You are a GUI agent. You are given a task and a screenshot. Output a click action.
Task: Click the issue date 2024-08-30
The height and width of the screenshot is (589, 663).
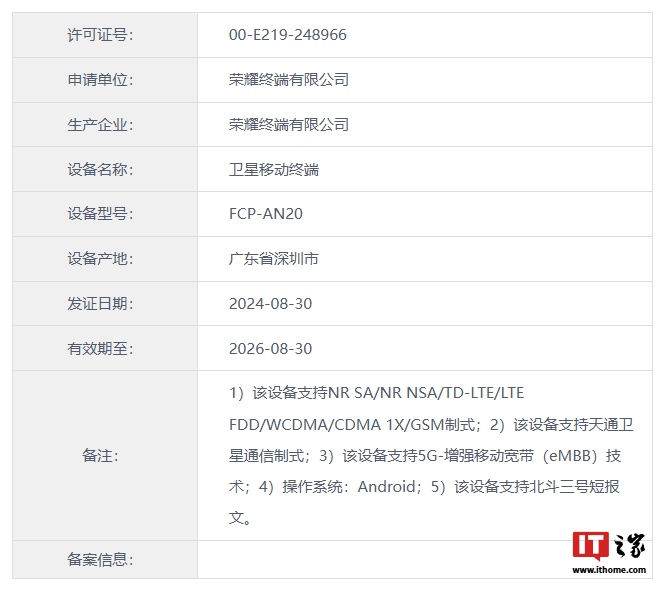click(x=270, y=304)
